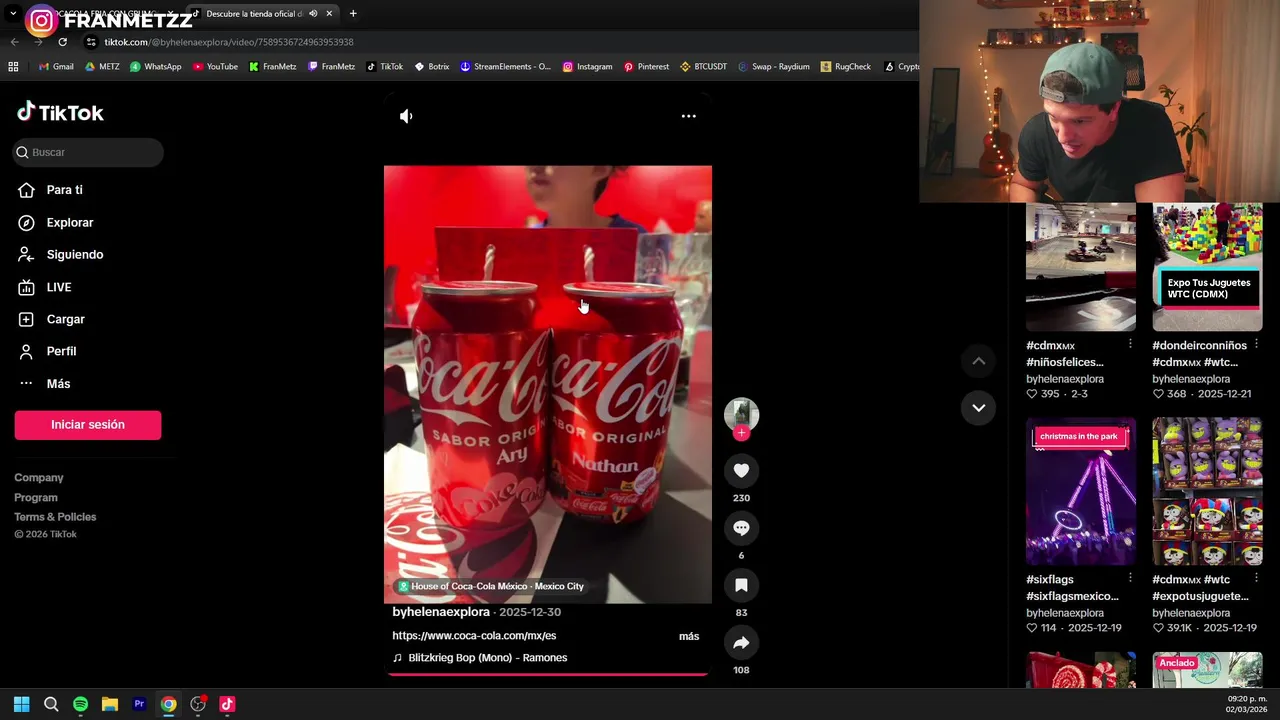Share the video using the arrow icon
Screen dimensions: 1280x720
click(x=741, y=643)
